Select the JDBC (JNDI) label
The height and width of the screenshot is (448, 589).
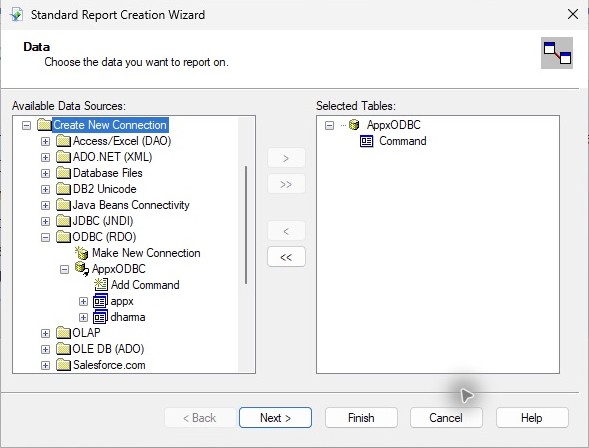pyautogui.click(x=103, y=221)
